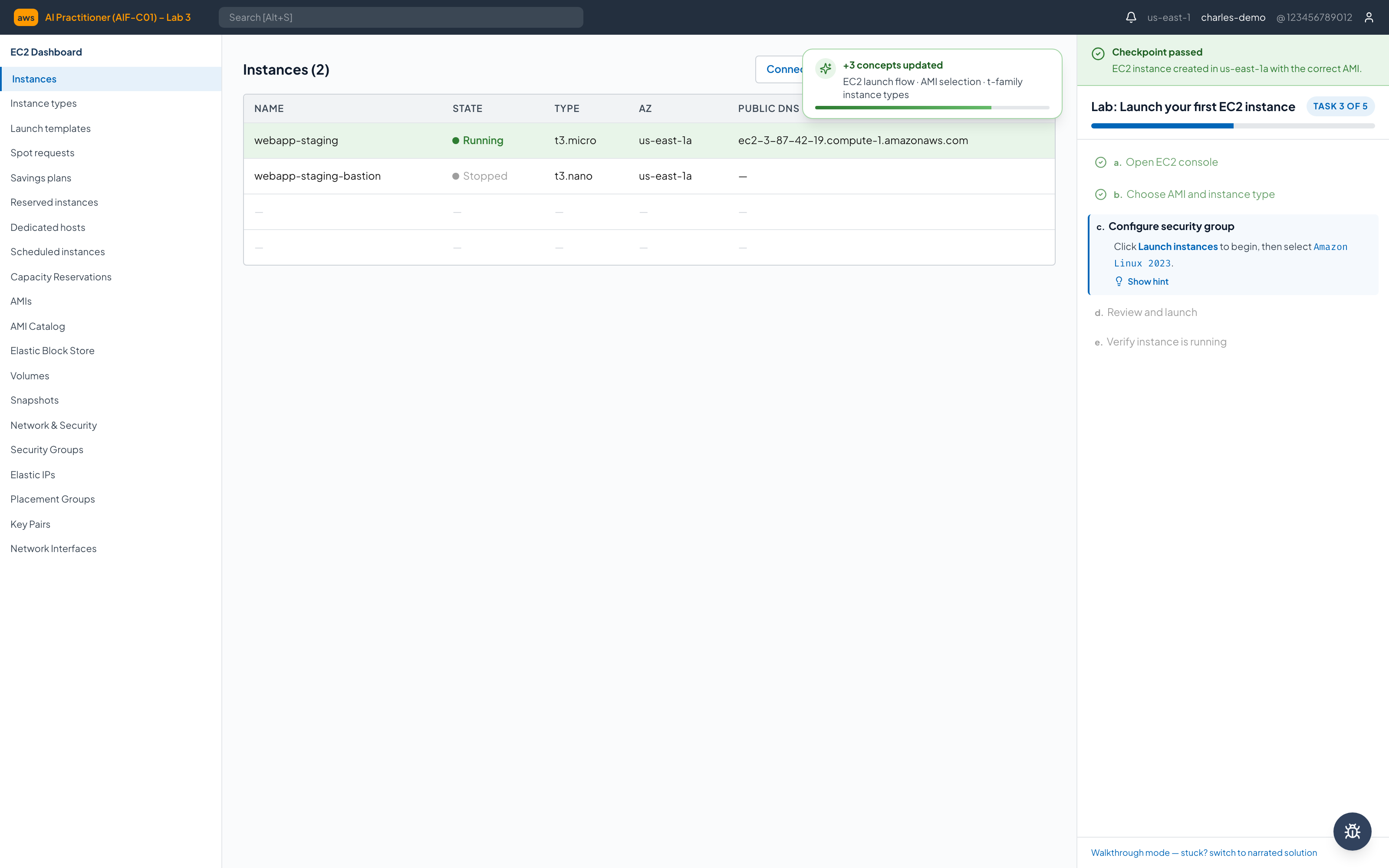
Task: Click the concepts updated toast progress bar
Action: 932,107
